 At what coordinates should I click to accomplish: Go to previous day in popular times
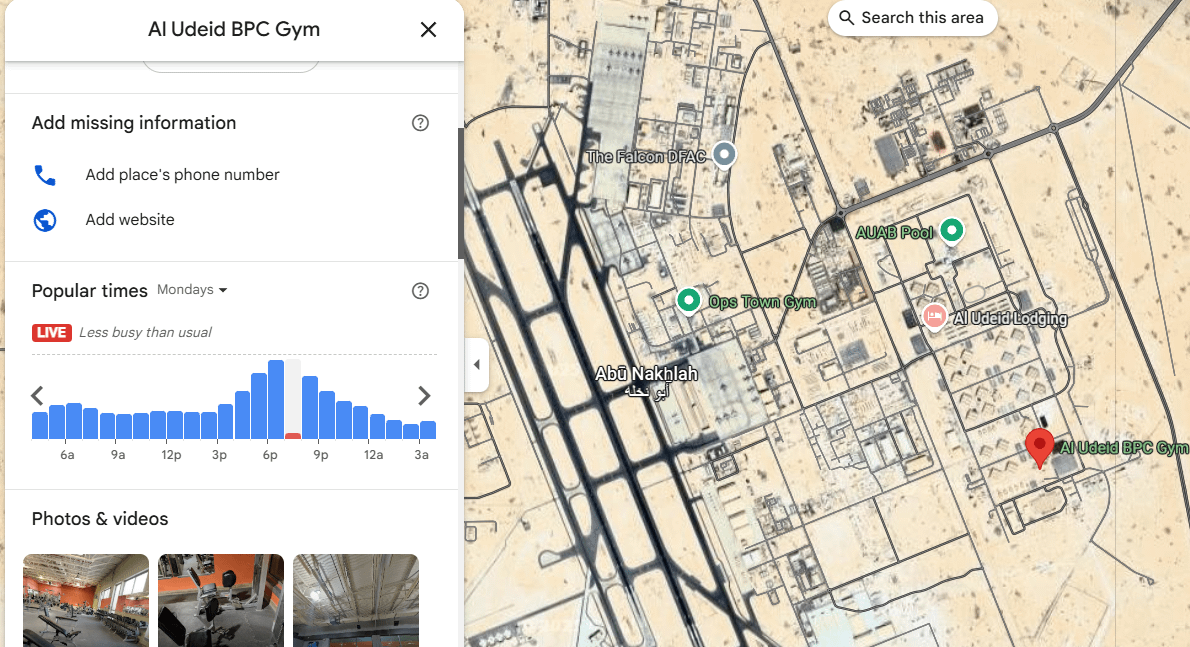coord(37,395)
